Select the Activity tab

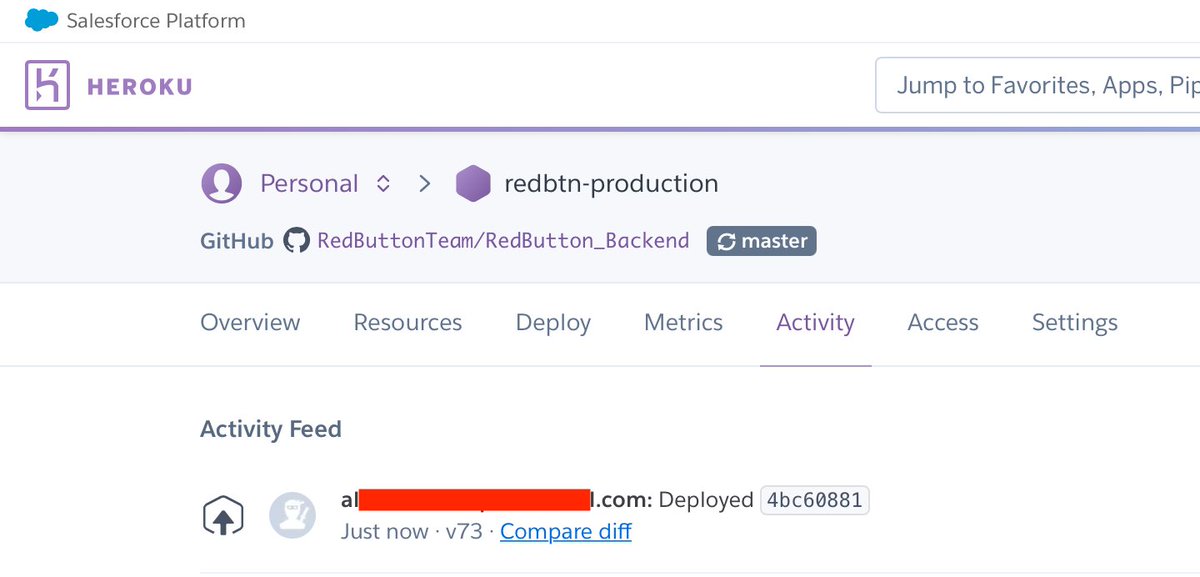click(x=815, y=324)
